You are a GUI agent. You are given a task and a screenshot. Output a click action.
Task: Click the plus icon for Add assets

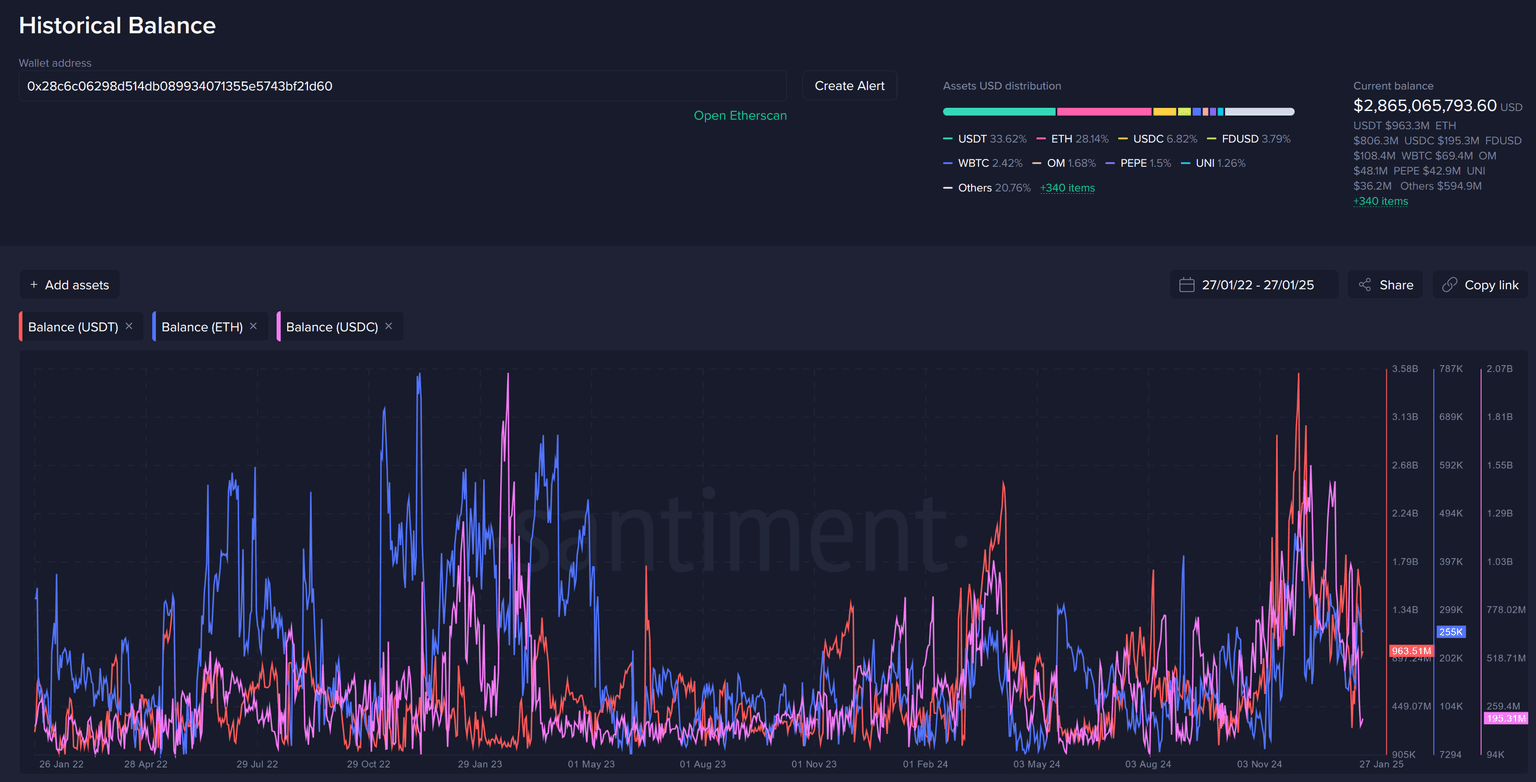point(34,285)
